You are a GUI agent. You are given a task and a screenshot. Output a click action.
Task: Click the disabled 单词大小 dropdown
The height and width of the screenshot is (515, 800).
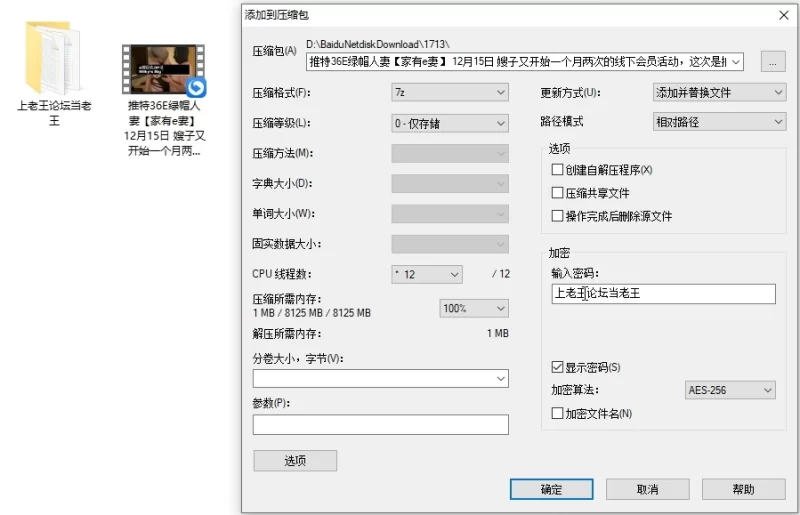click(x=450, y=214)
